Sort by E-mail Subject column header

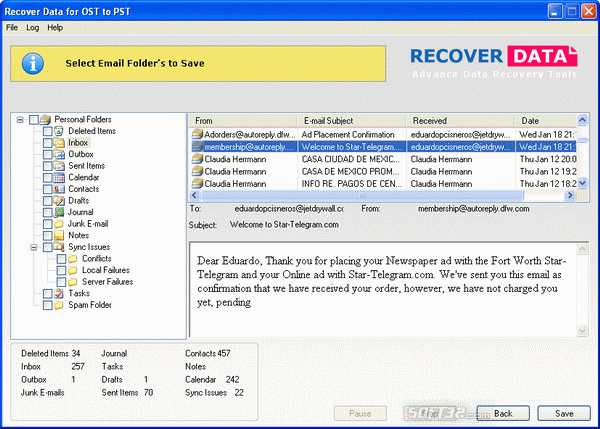click(x=351, y=121)
